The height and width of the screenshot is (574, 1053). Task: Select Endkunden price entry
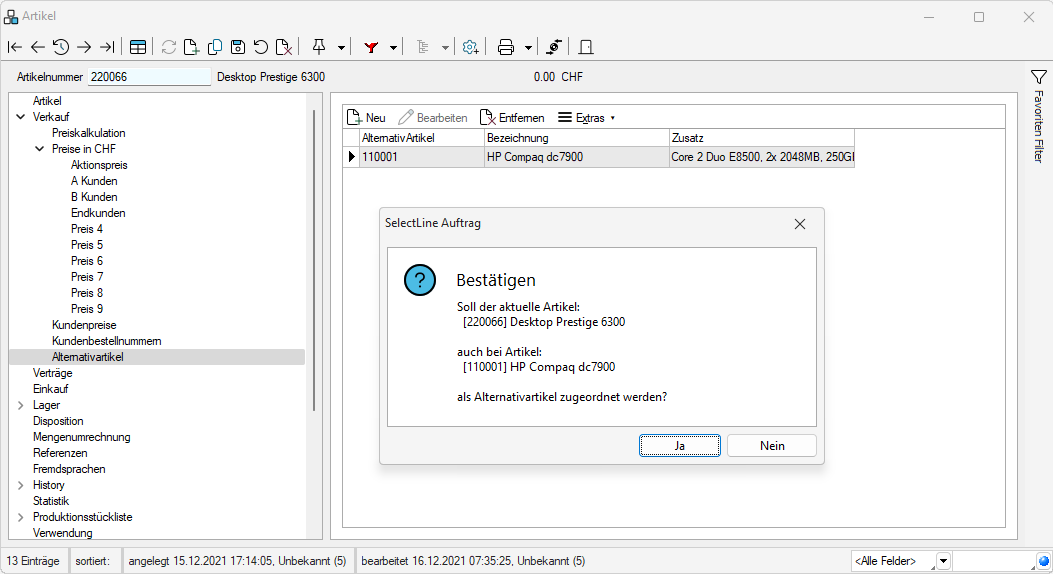[98, 213]
